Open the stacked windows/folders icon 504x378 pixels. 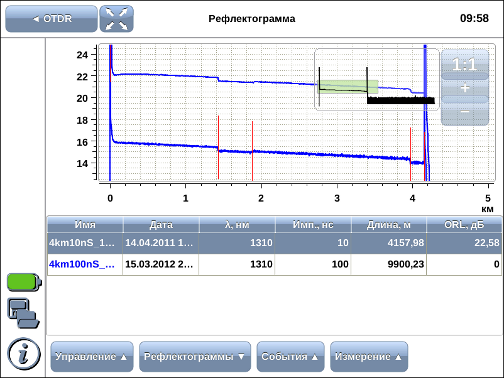(x=23, y=313)
